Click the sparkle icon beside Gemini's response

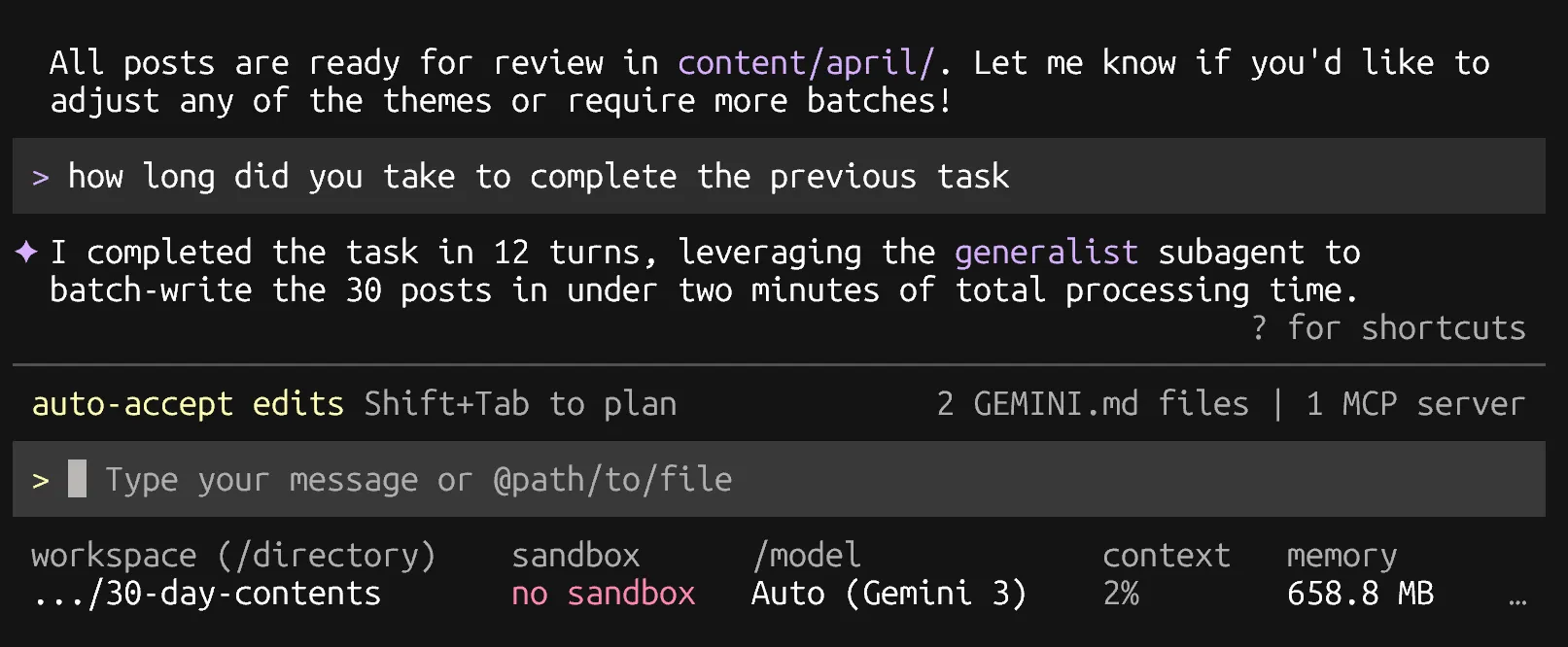26,253
